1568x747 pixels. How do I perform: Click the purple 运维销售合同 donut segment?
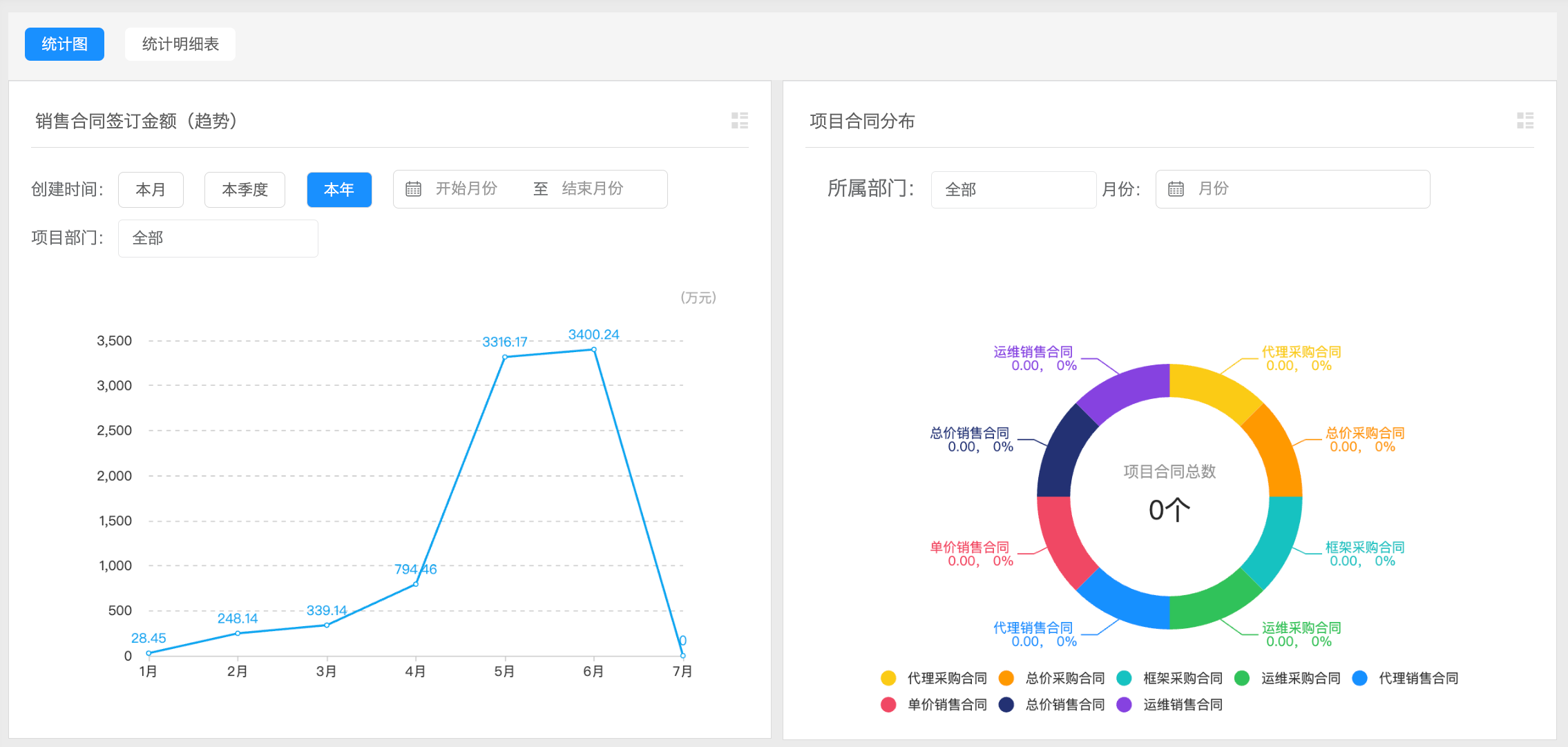(1125, 390)
